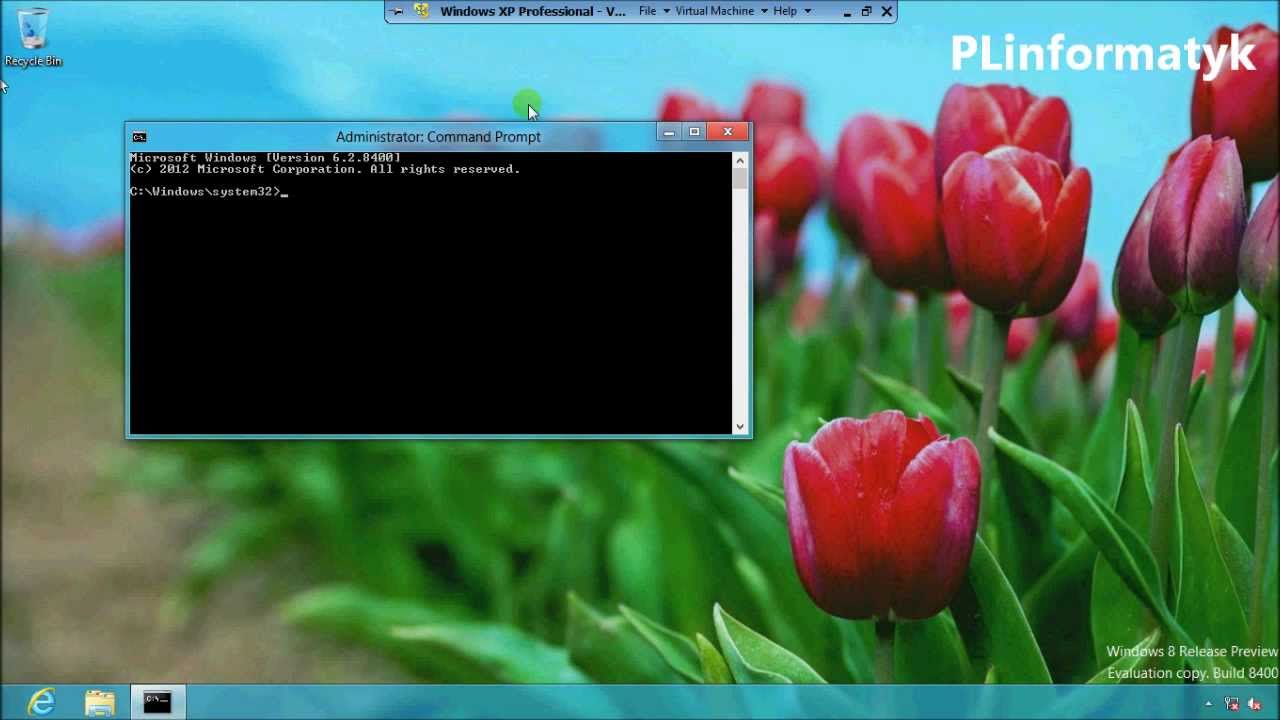Open File Explorer from the taskbar
1280x720 pixels.
tap(100, 702)
